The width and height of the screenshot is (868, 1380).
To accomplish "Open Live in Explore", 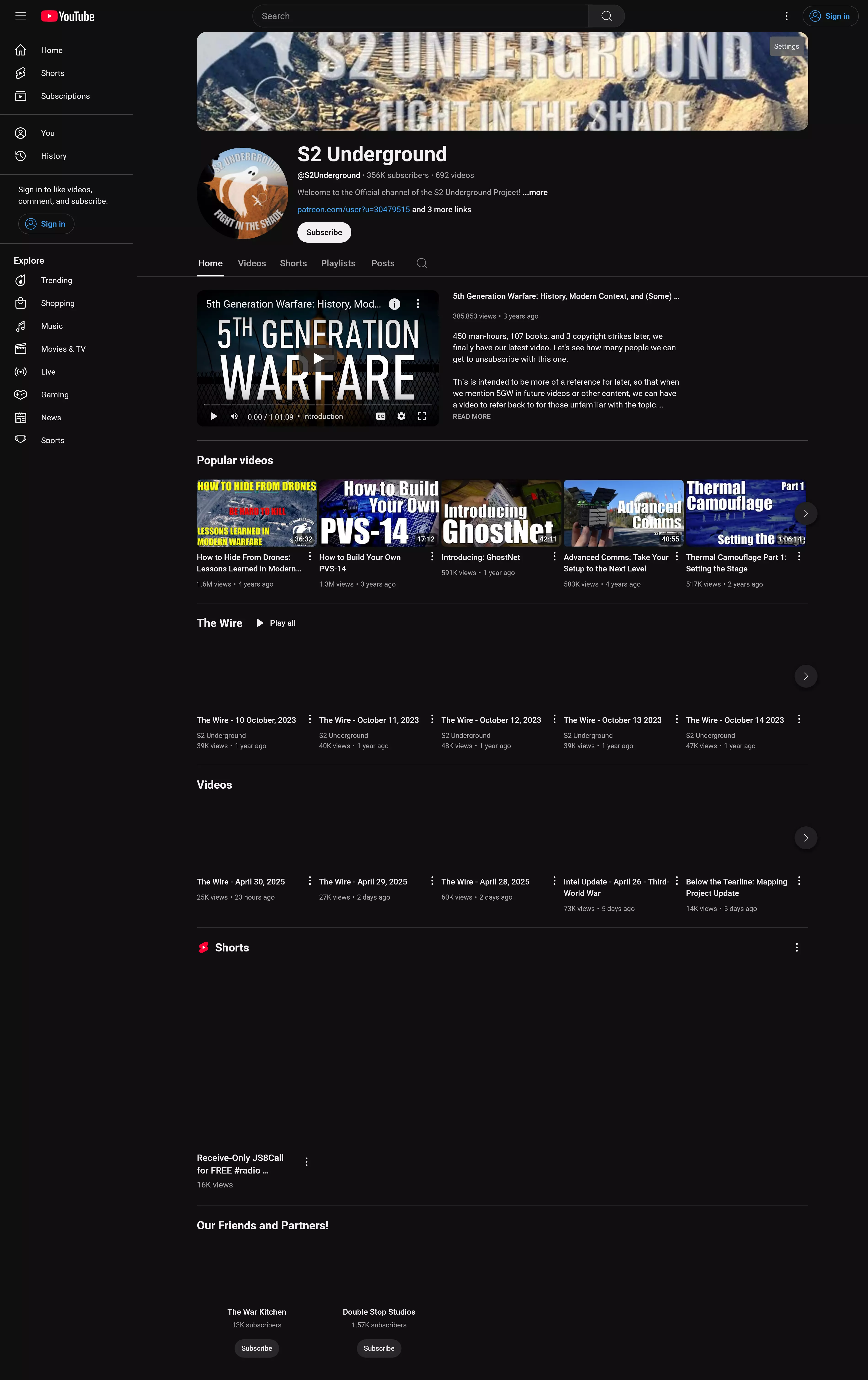I will coord(67,372).
